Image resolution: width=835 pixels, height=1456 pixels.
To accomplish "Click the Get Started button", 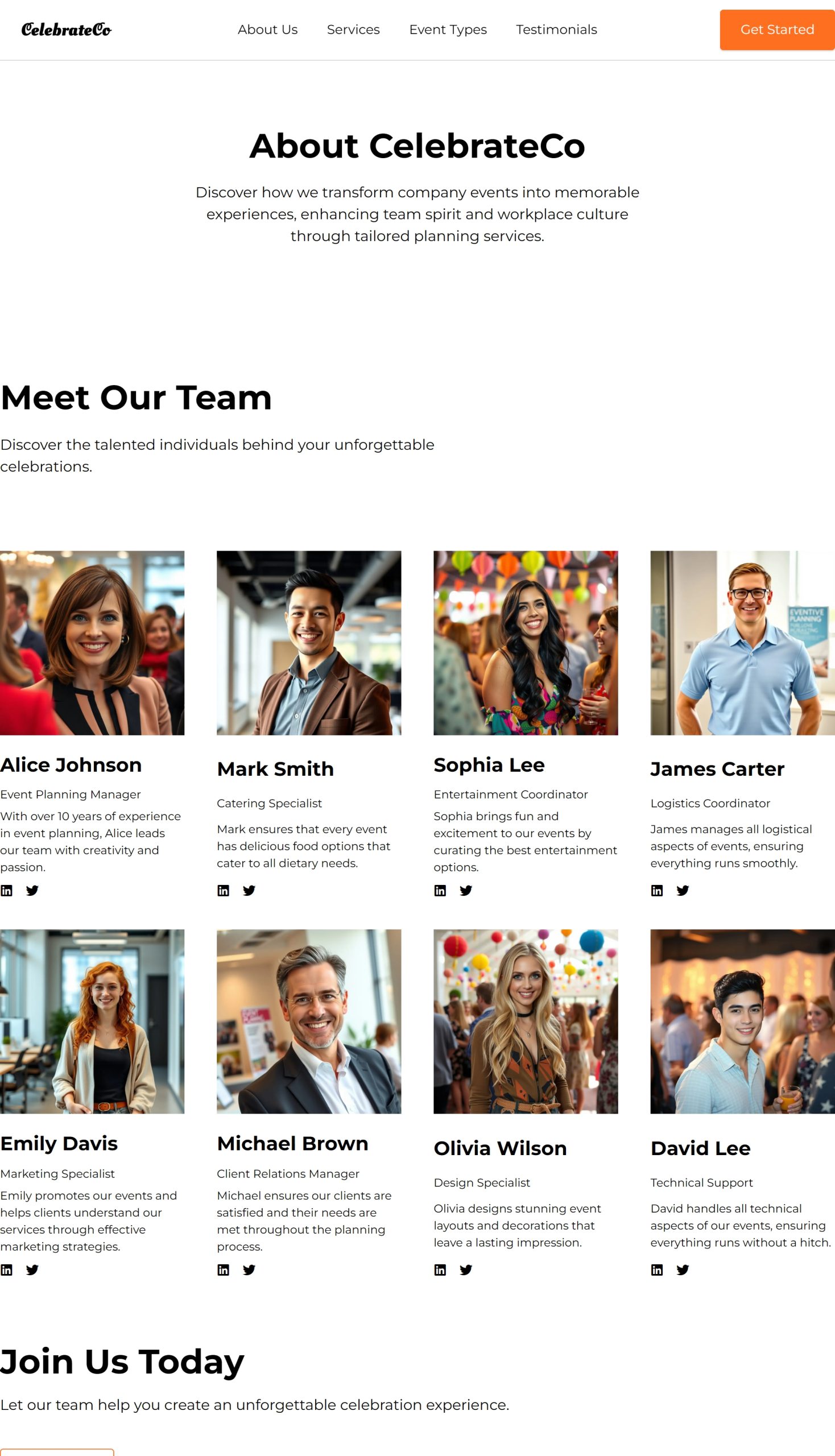I will pyautogui.click(x=777, y=30).
